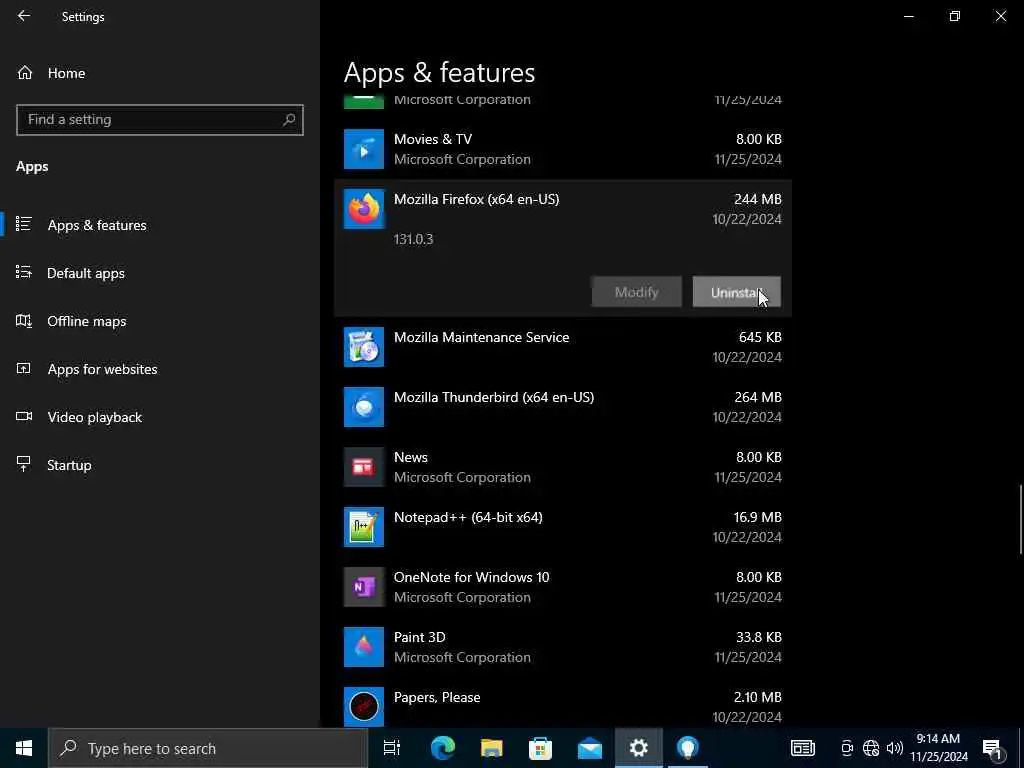This screenshot has width=1024, height=768.
Task: Open the notification center icon
Action: click(993, 748)
